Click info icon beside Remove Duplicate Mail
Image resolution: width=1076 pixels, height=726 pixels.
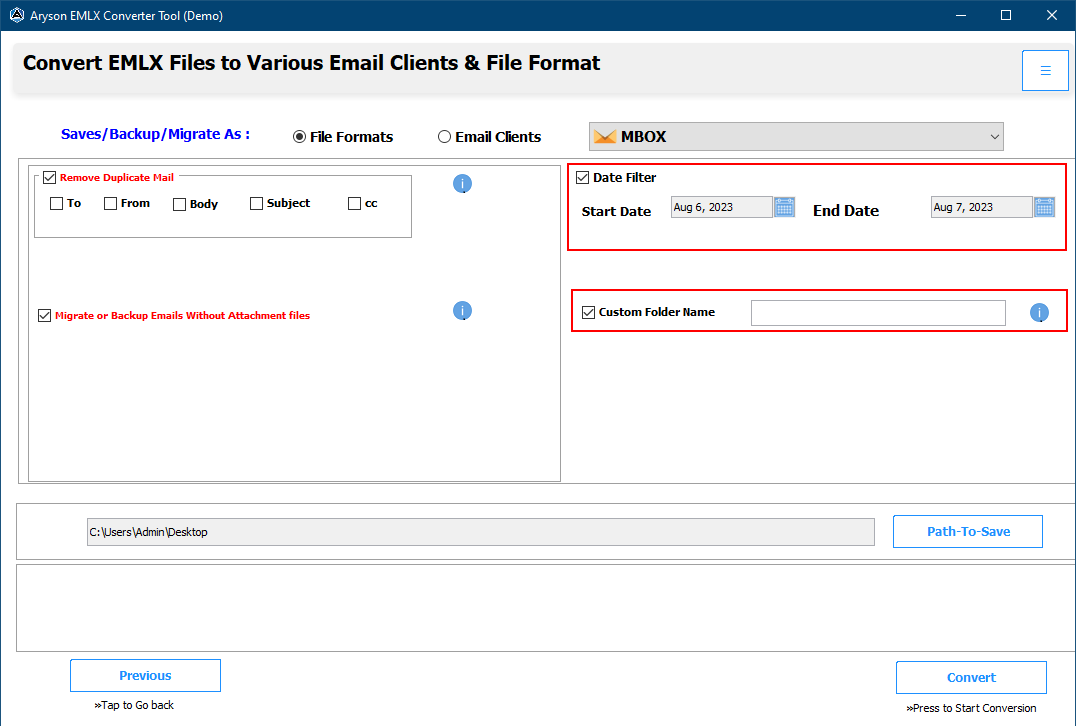(463, 184)
